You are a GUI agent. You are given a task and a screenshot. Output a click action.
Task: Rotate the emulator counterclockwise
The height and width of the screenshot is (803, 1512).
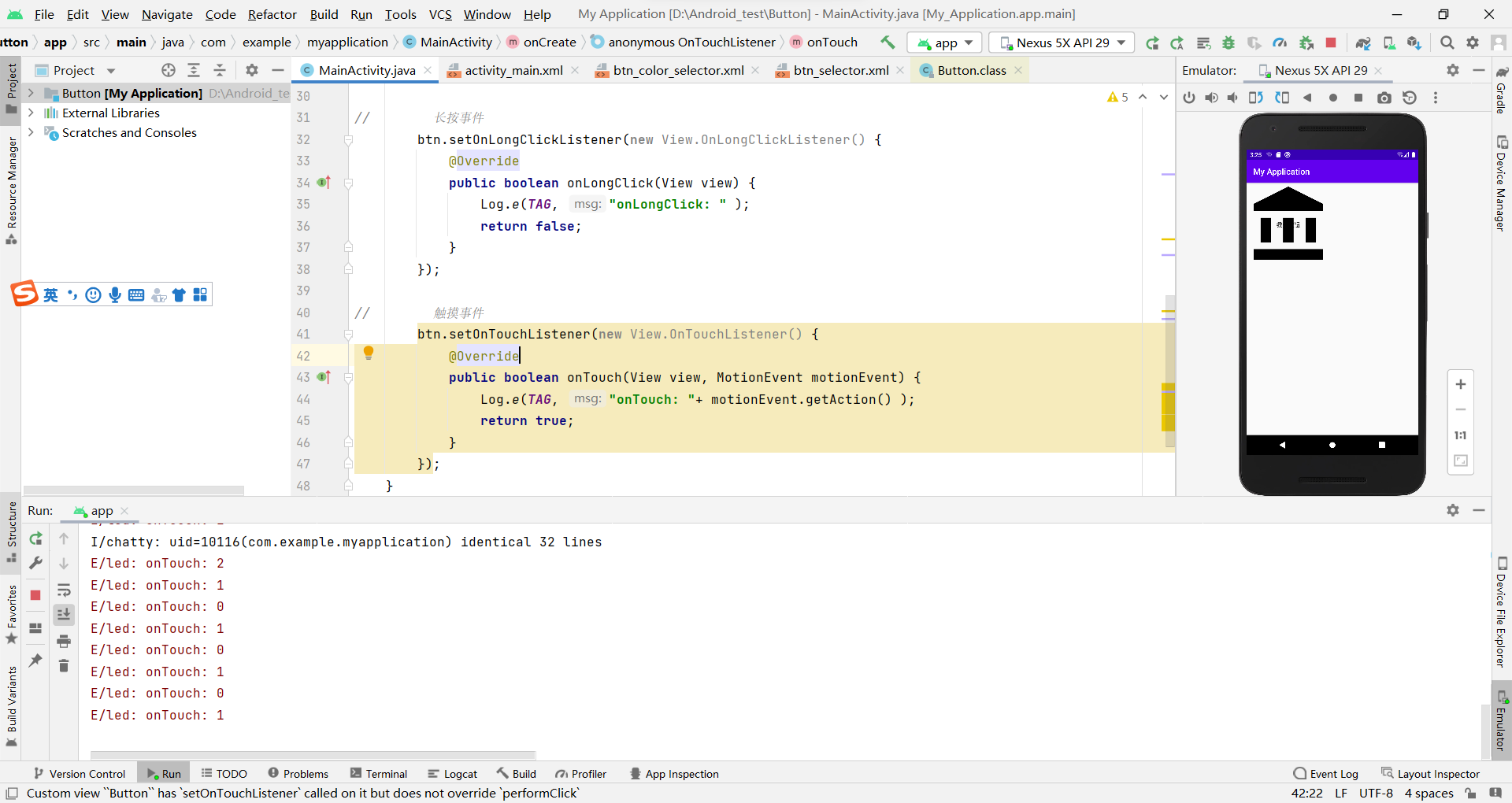(x=1255, y=98)
